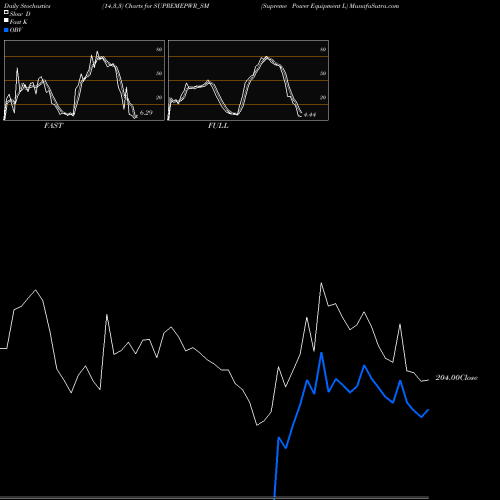The height and width of the screenshot is (500, 500).
Task: Select the 'Daily Stochastics' title text
Action: pyautogui.click(x=27, y=6)
